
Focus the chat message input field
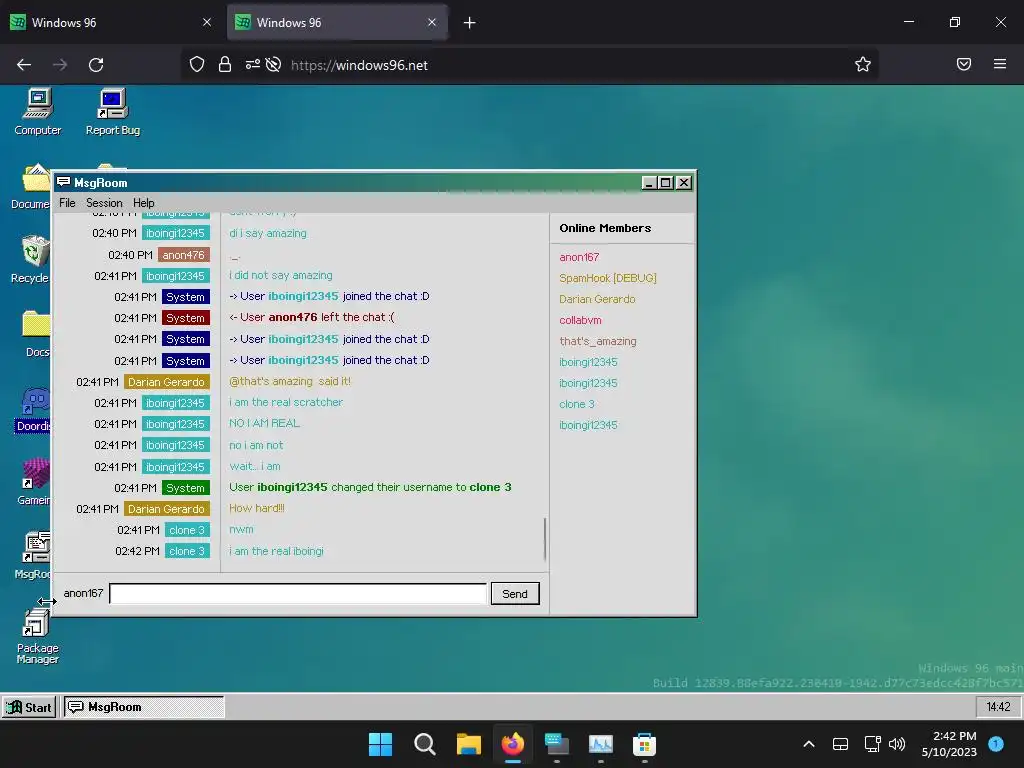(298, 594)
